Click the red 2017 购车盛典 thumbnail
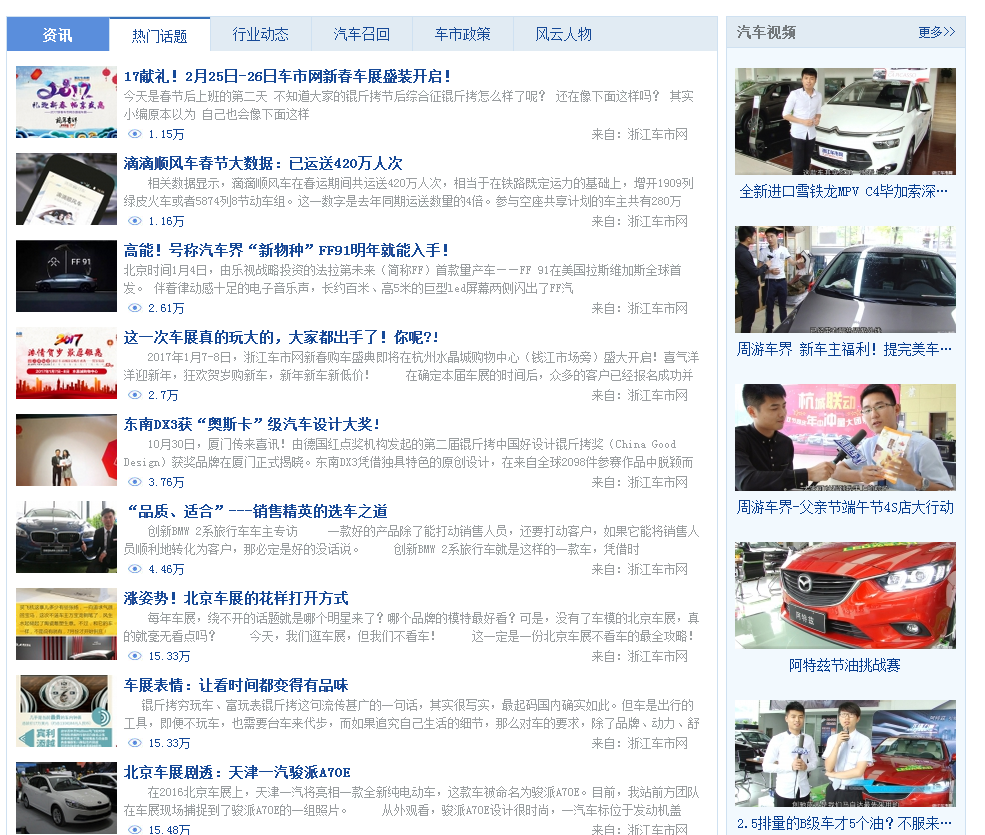The height and width of the screenshot is (835, 985). pyautogui.click(x=67, y=363)
